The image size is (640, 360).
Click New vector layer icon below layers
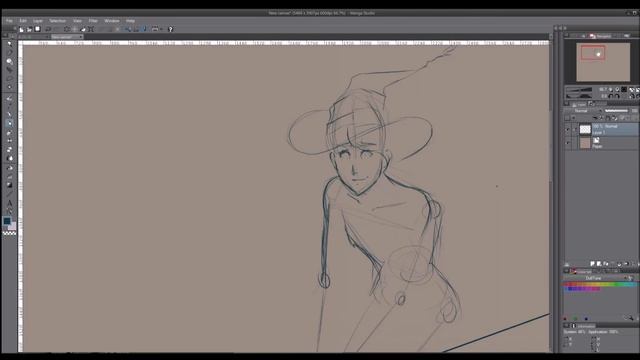click(599, 264)
